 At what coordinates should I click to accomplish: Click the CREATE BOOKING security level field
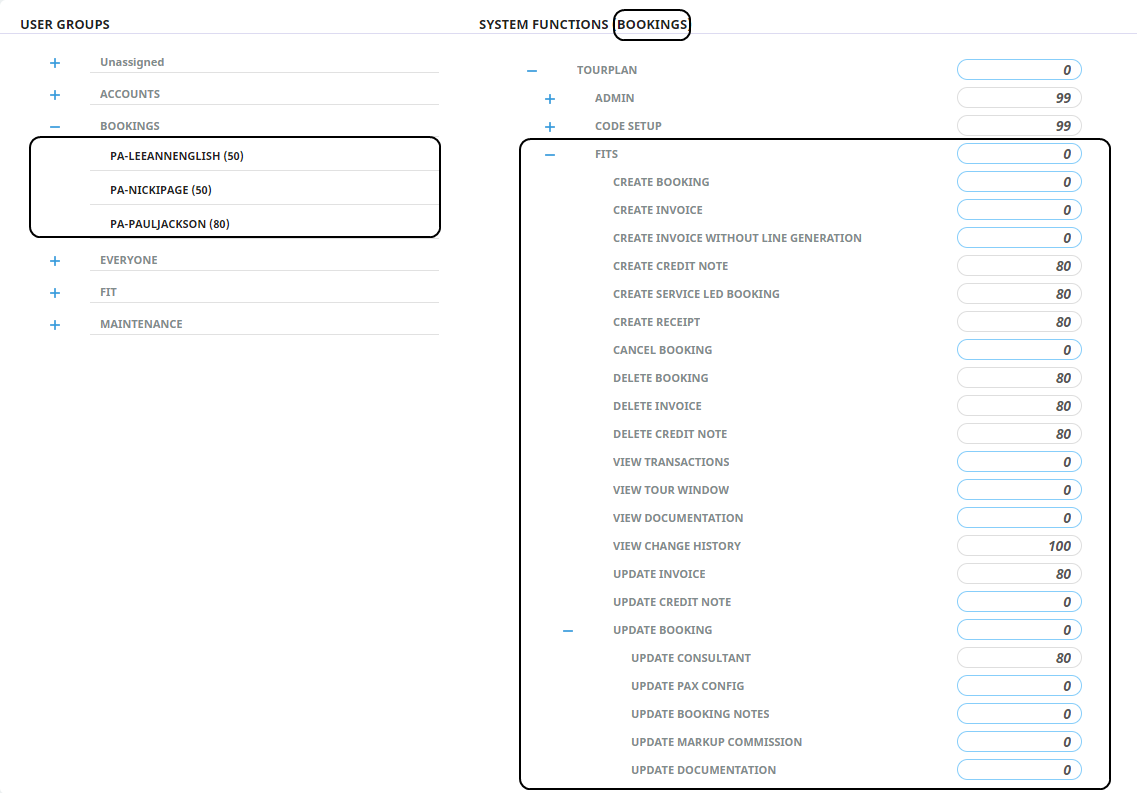coord(1019,182)
